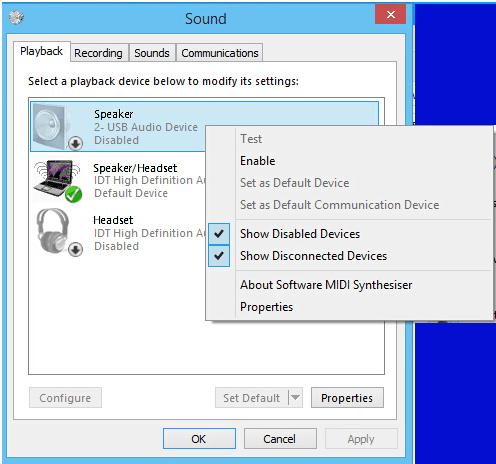Screen dimensions: 496x464
Task: Open About Software MIDI Synthesiser
Action: point(349,285)
